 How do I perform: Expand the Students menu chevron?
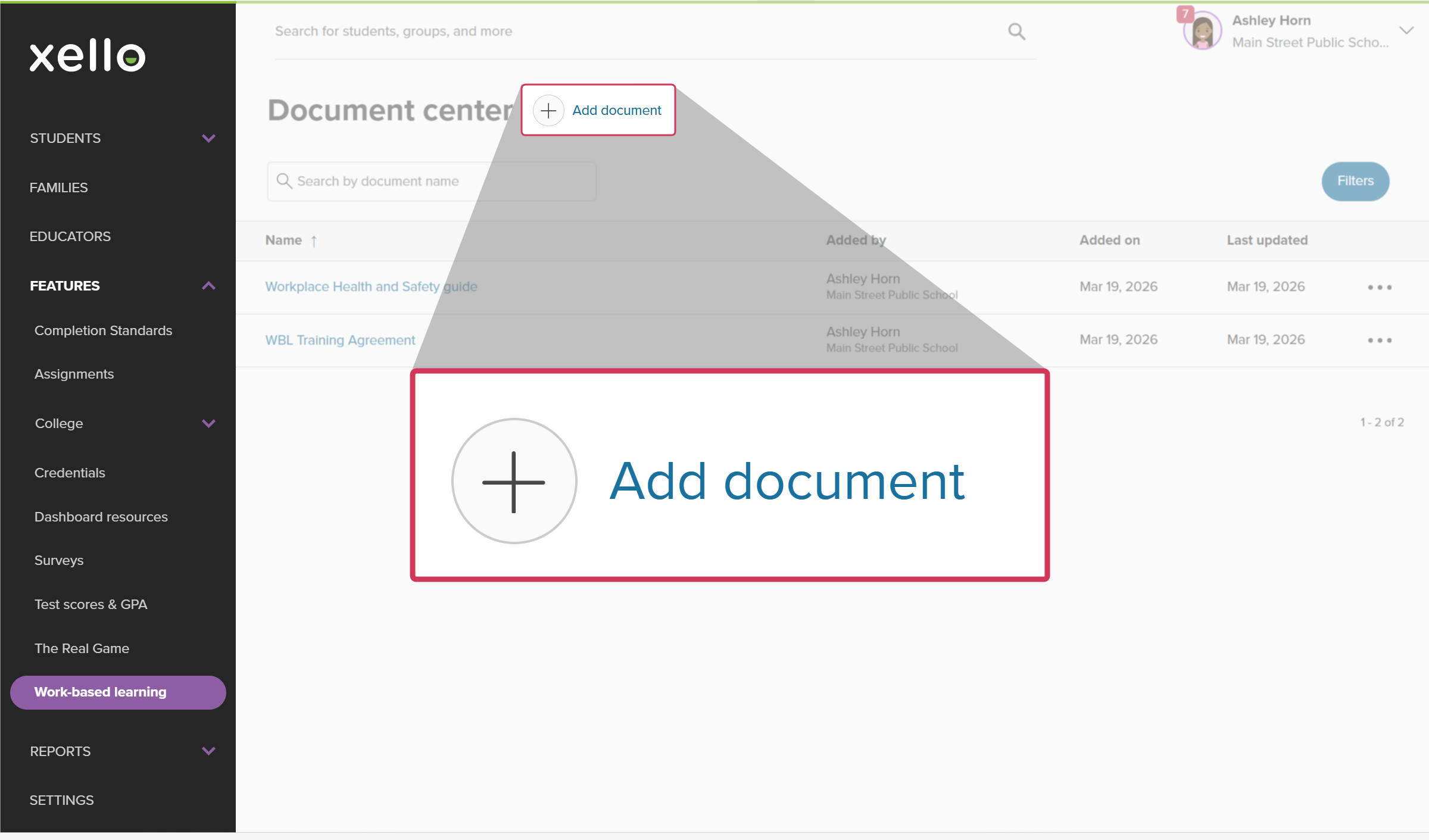(208, 138)
